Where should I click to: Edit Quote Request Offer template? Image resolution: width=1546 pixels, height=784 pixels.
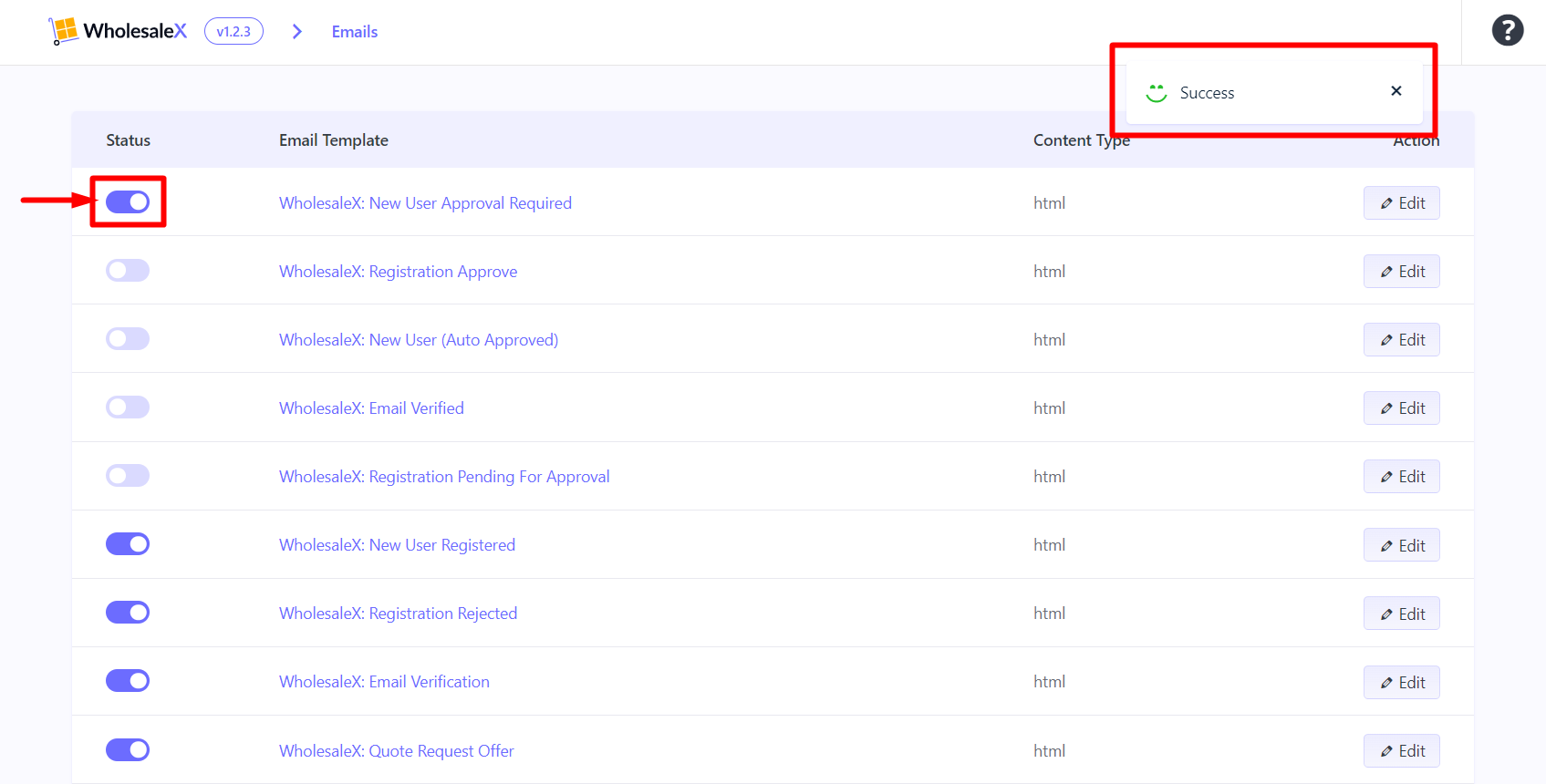(x=1402, y=751)
